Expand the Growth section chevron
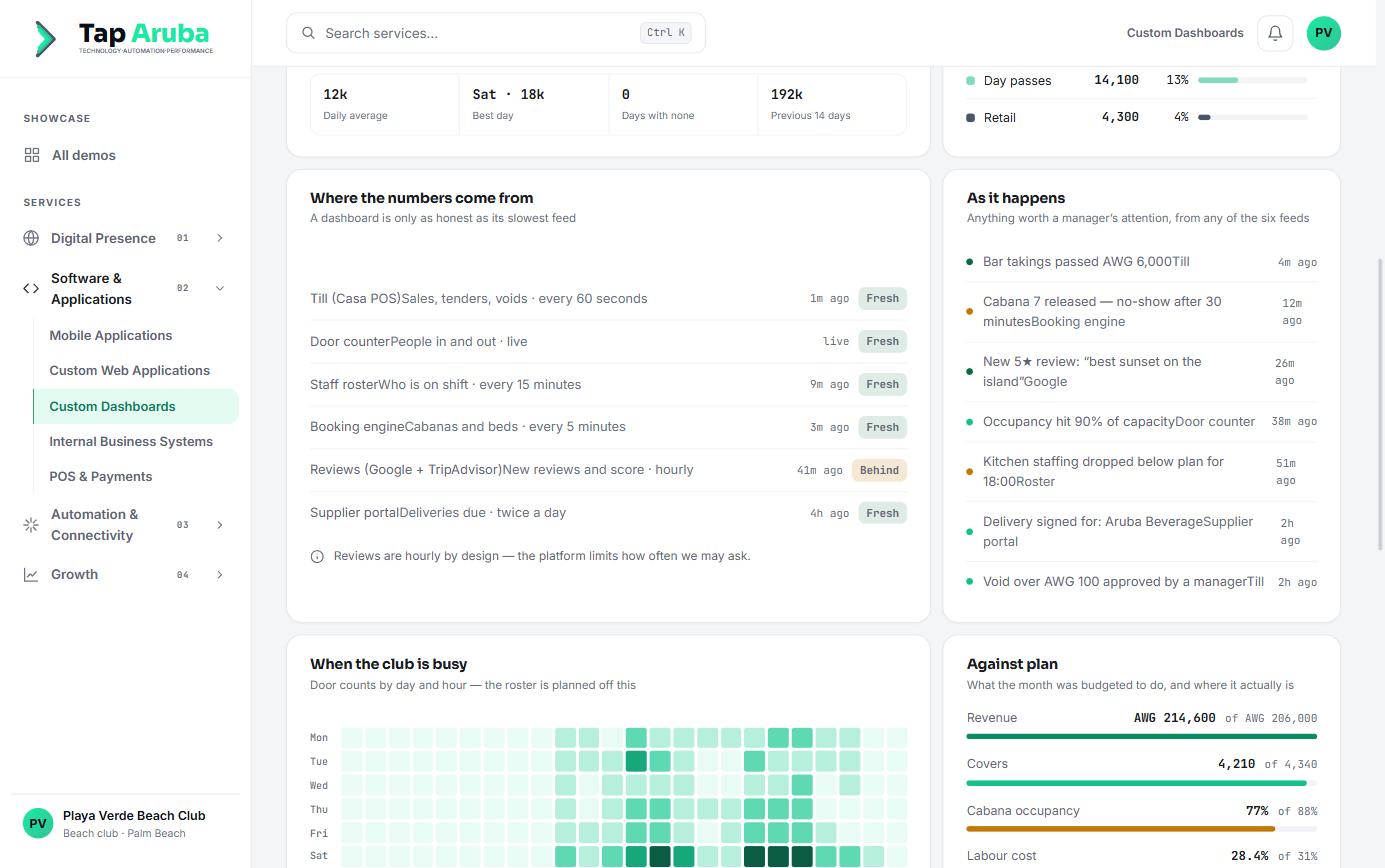The width and height of the screenshot is (1385, 868). coord(220,575)
